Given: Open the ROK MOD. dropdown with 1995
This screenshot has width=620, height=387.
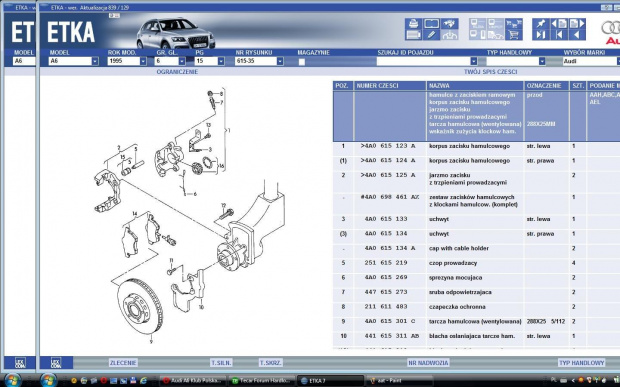Looking at the screenshot, I should click(143, 61).
